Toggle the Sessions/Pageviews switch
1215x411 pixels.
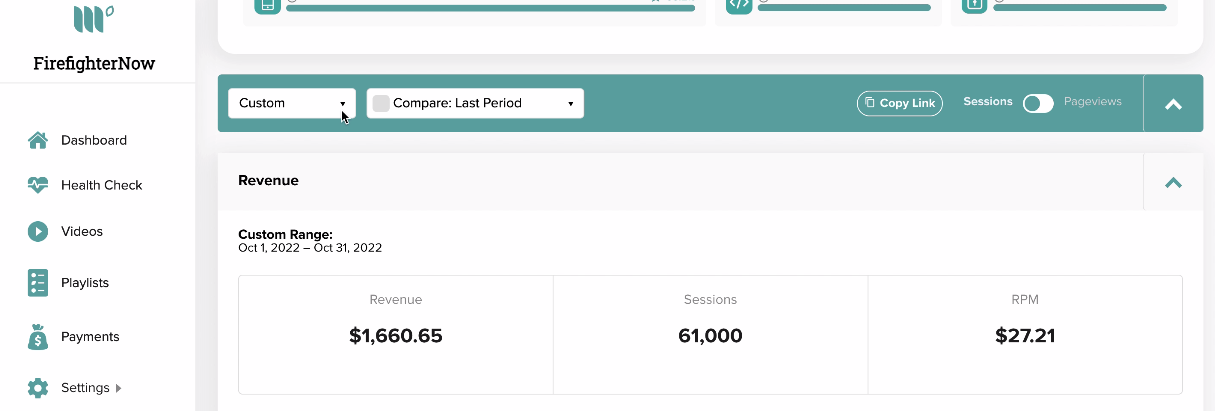1038,103
